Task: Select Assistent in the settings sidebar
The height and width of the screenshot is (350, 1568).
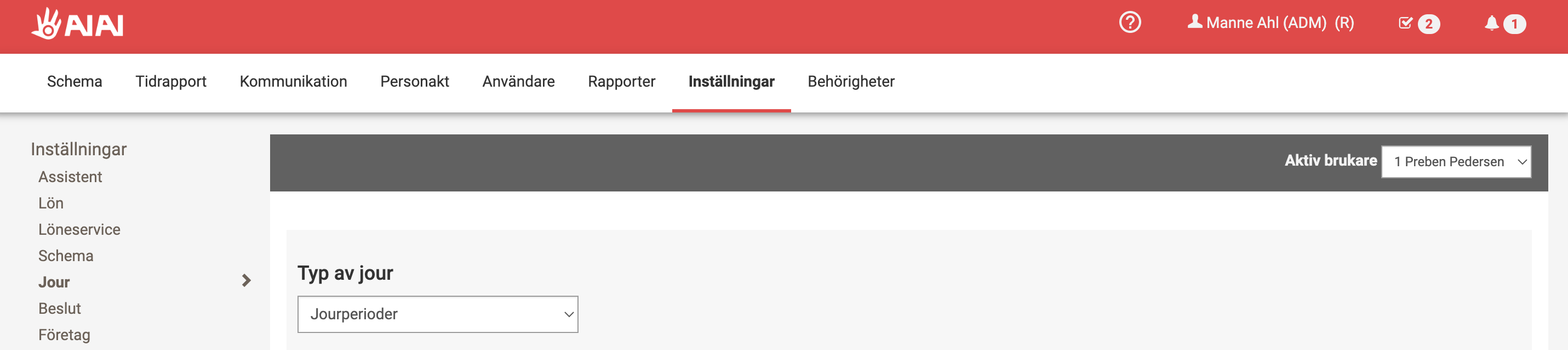Action: (70, 177)
